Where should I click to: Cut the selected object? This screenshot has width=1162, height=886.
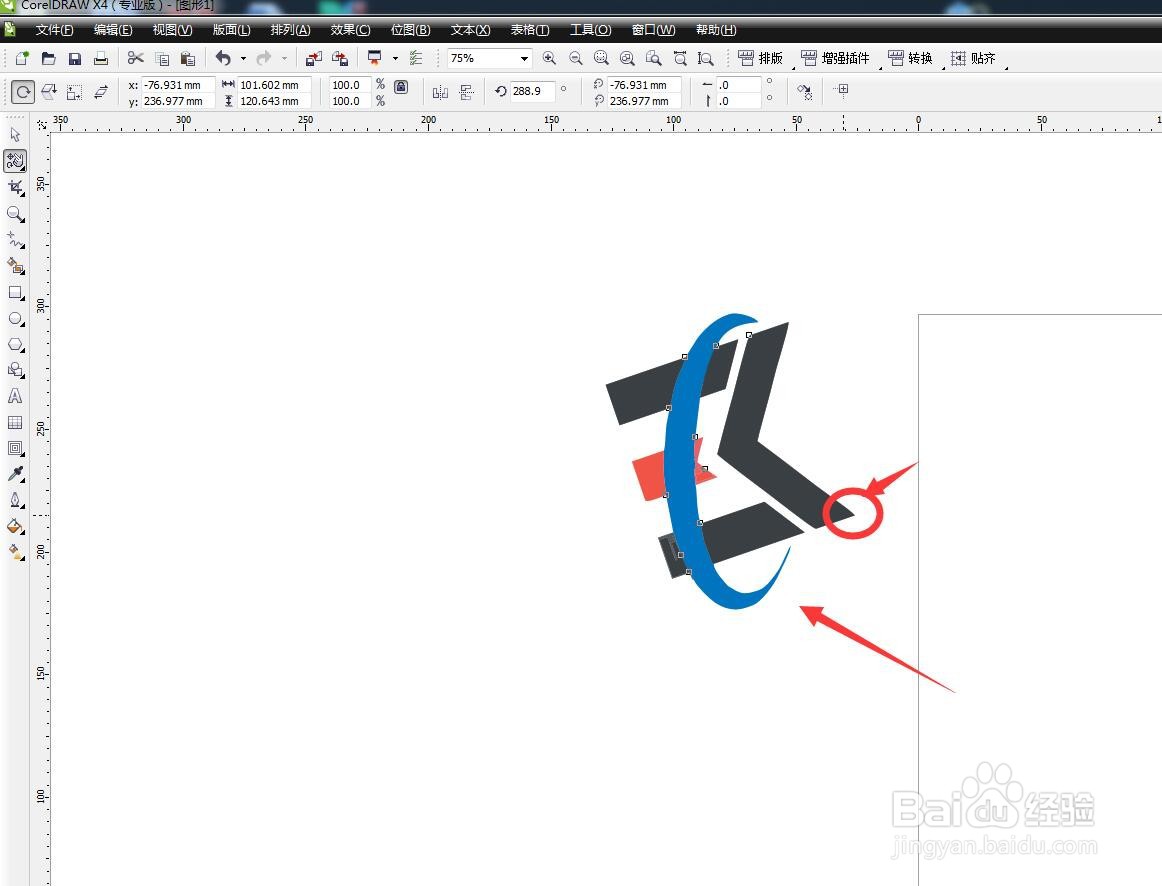click(x=136, y=58)
